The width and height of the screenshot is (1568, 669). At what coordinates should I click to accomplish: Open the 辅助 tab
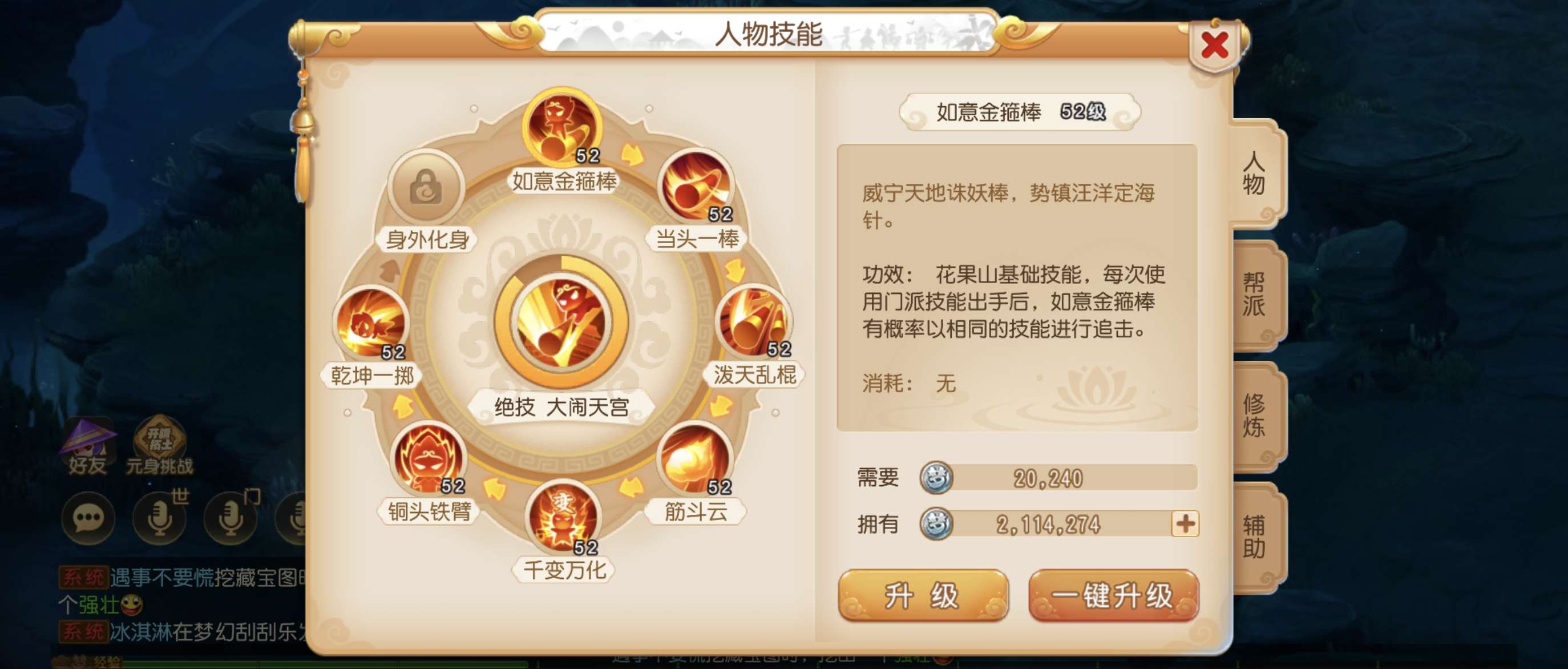click(1255, 537)
